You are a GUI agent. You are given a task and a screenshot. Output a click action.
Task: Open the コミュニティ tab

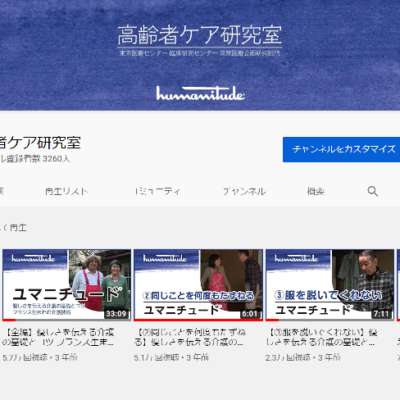[158, 191]
